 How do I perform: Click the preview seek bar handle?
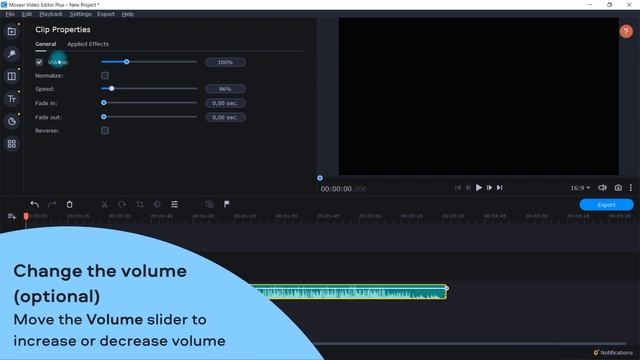point(320,178)
